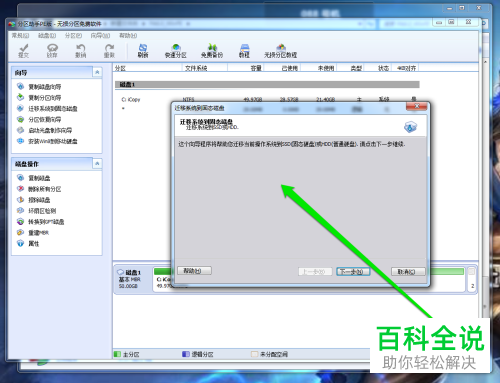
Task: Sort by the 类型 column header
Action: 350,68
